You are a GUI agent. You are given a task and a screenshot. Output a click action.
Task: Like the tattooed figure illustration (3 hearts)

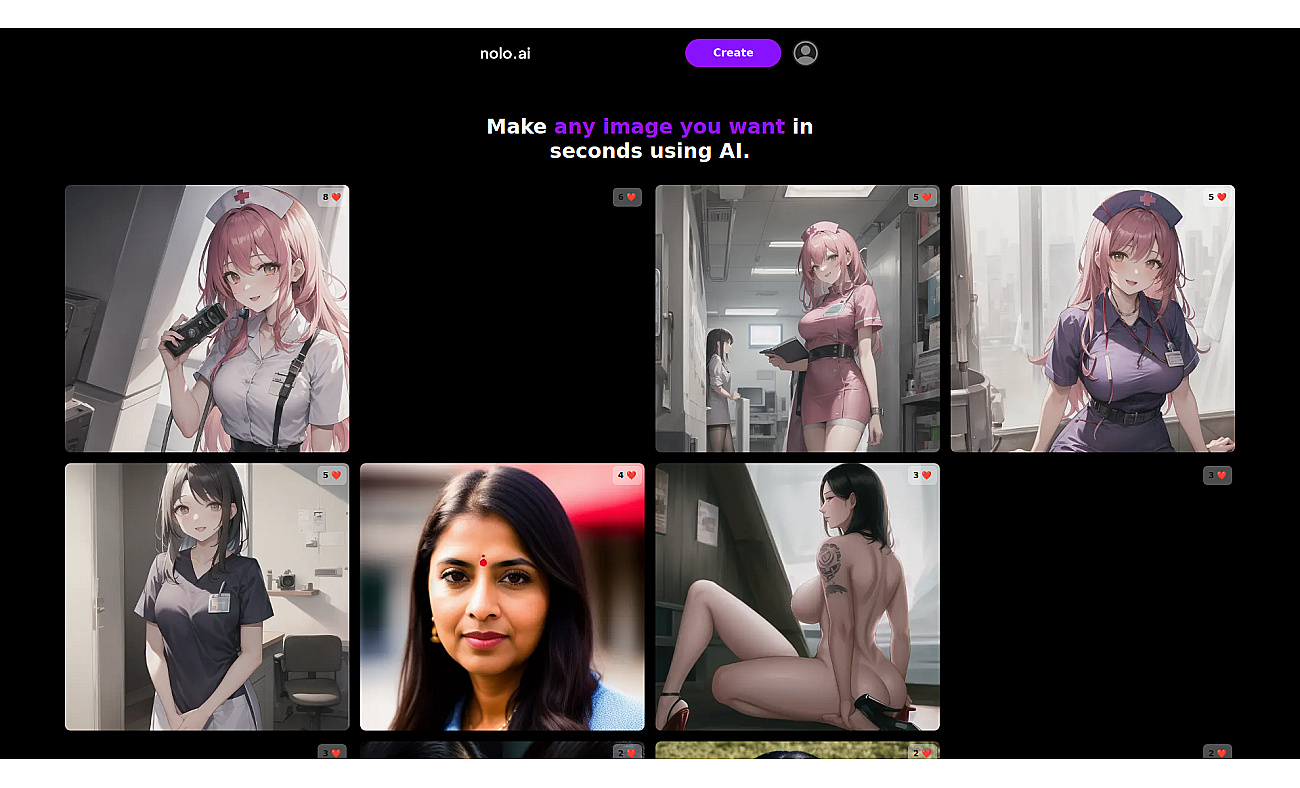point(922,475)
